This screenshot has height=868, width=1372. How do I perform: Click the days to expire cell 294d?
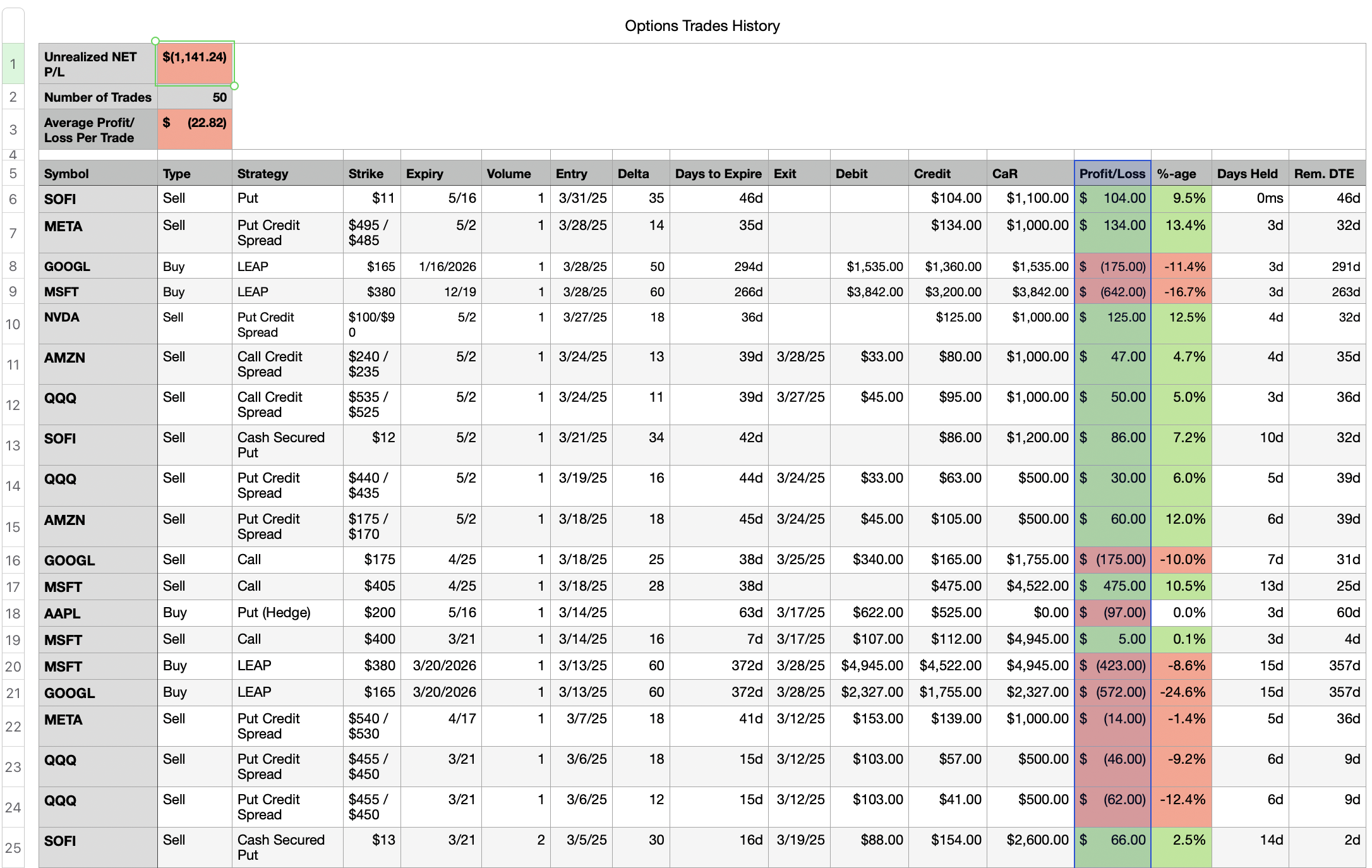tap(719, 267)
